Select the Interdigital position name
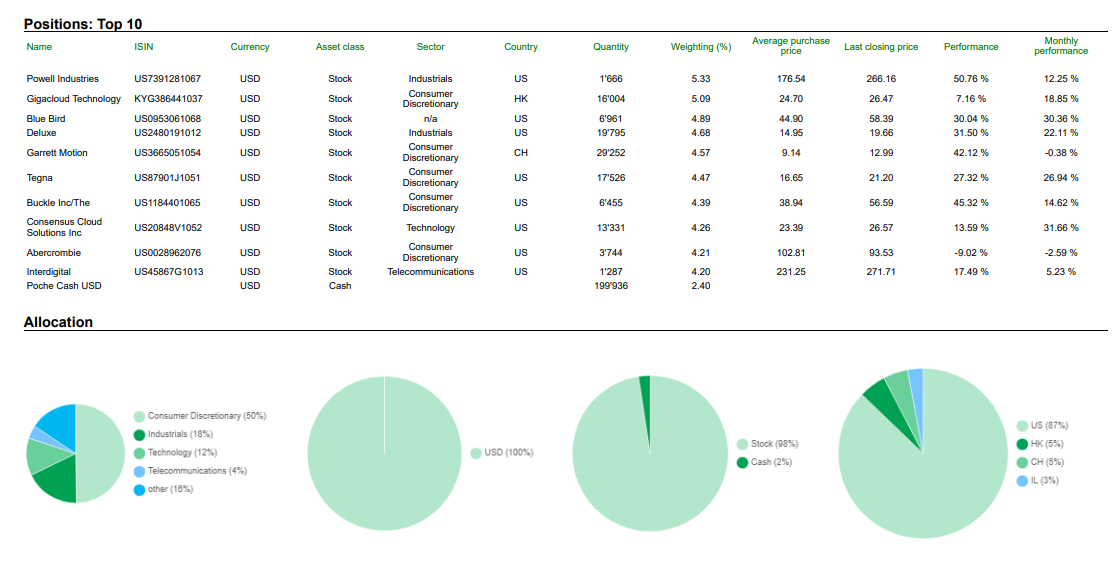The height and width of the screenshot is (576, 1120). (49, 272)
